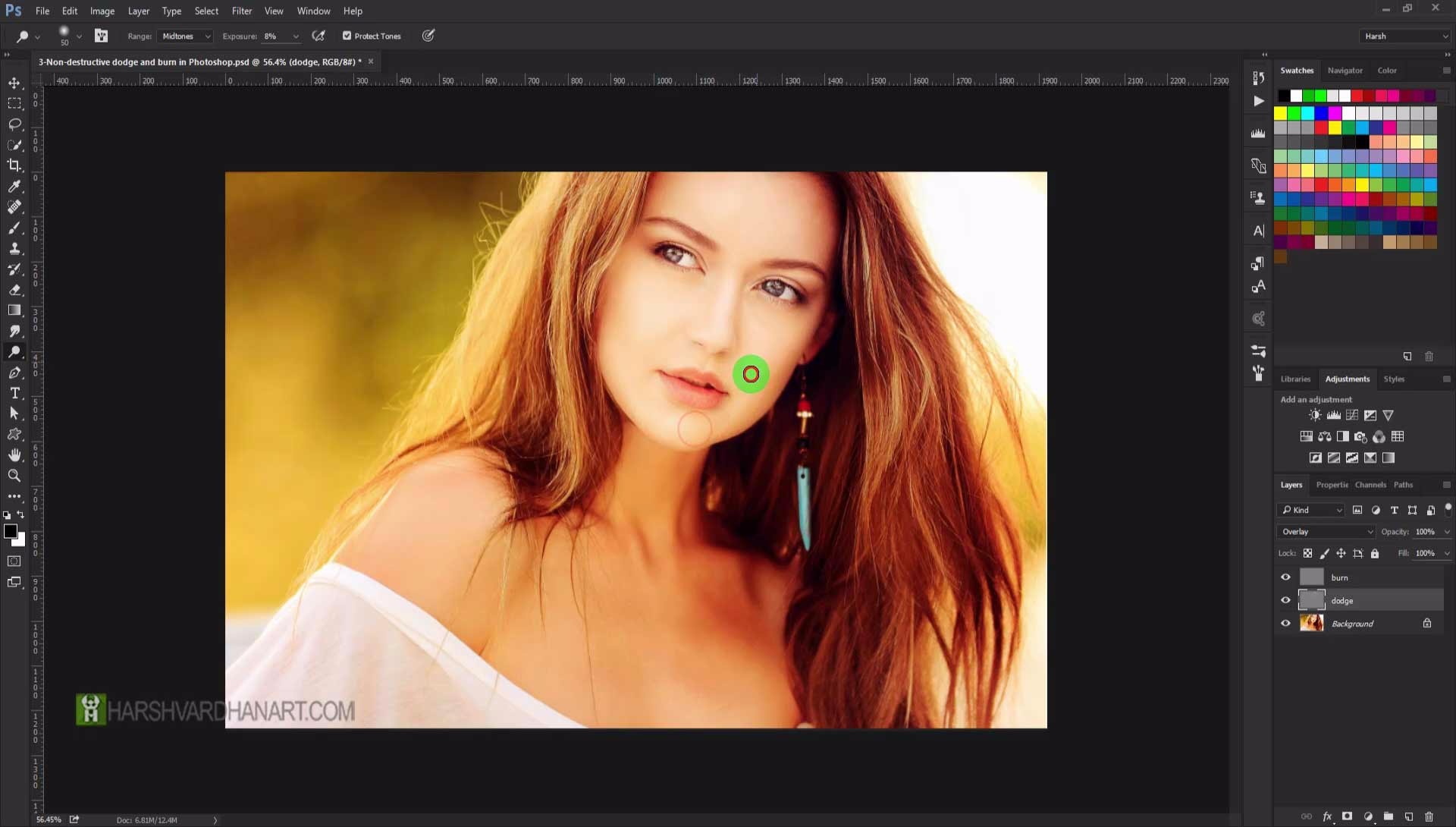
Task: Open the Range Midtones dropdown
Action: (185, 36)
